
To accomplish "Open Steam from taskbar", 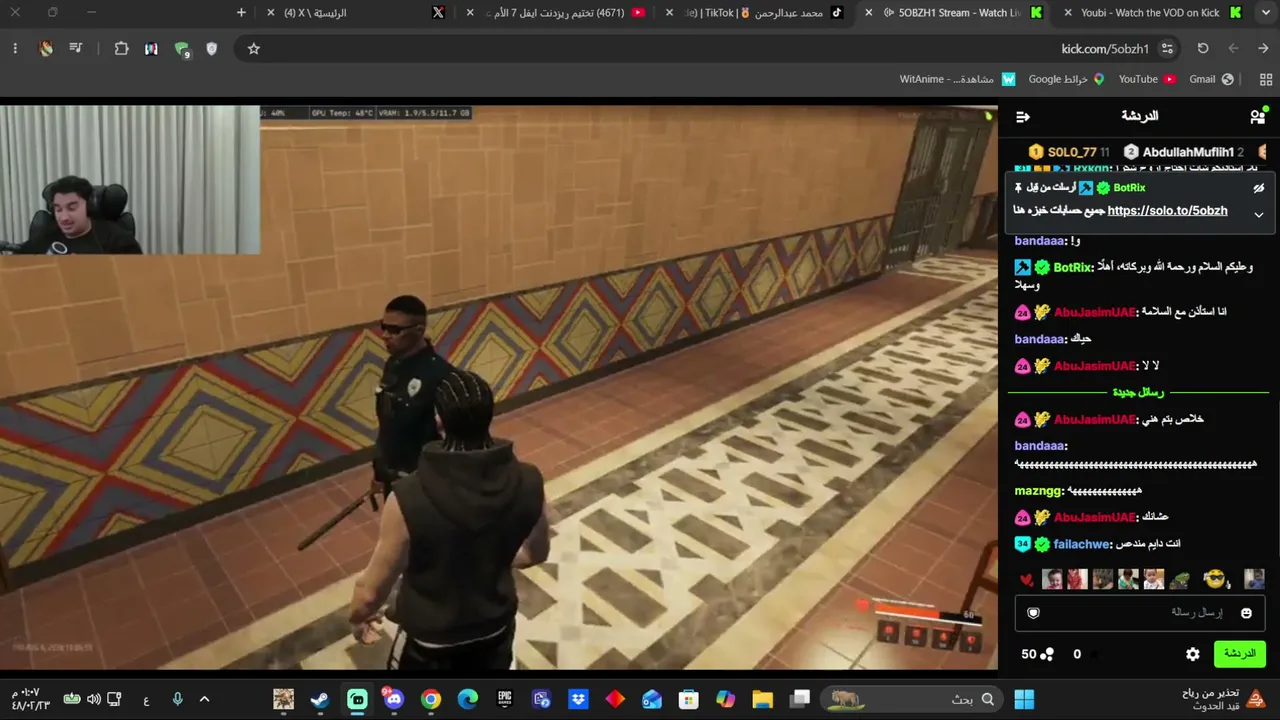I will point(320,699).
